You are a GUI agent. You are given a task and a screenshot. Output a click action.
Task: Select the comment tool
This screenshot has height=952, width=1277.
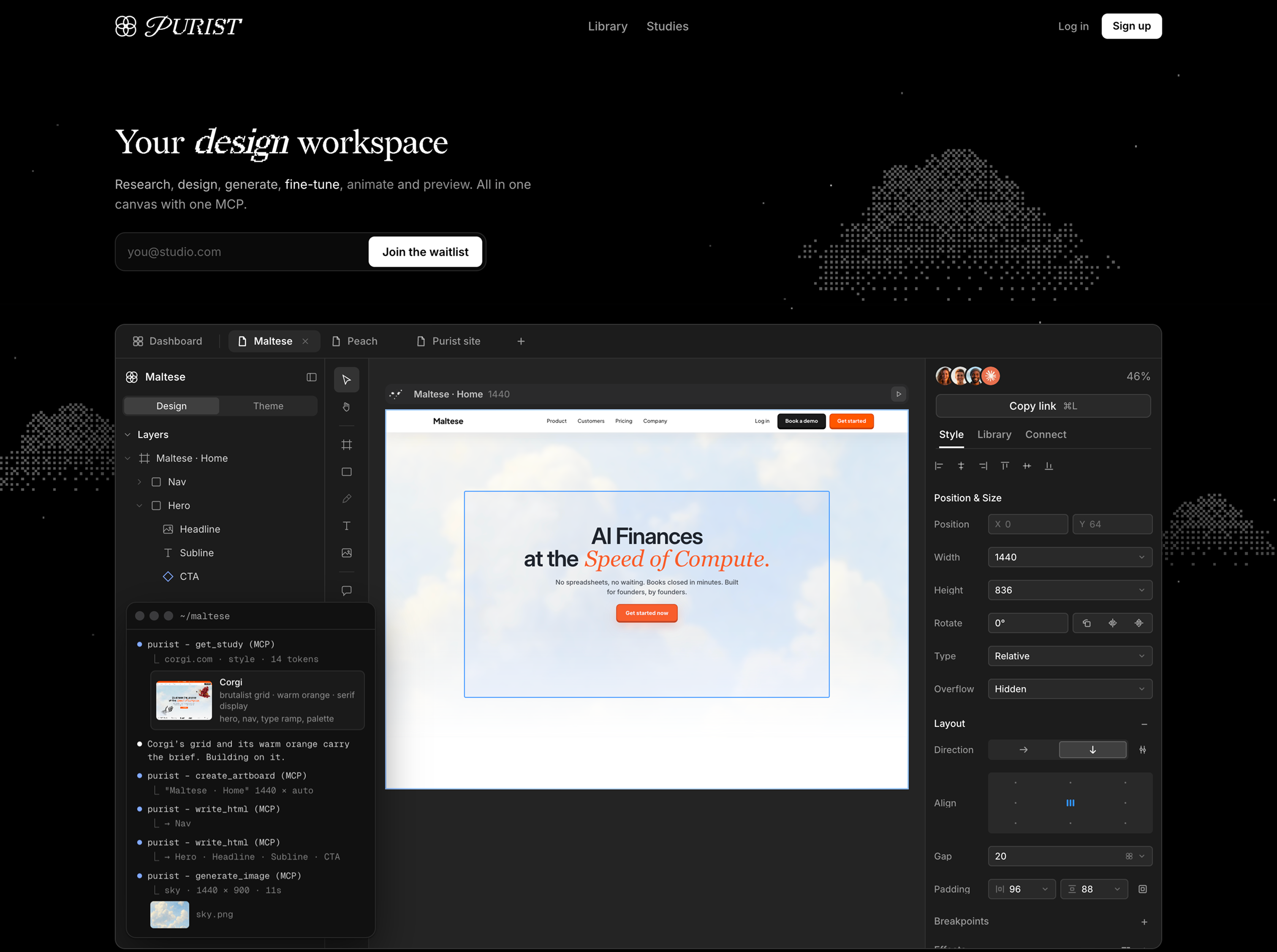[346, 591]
